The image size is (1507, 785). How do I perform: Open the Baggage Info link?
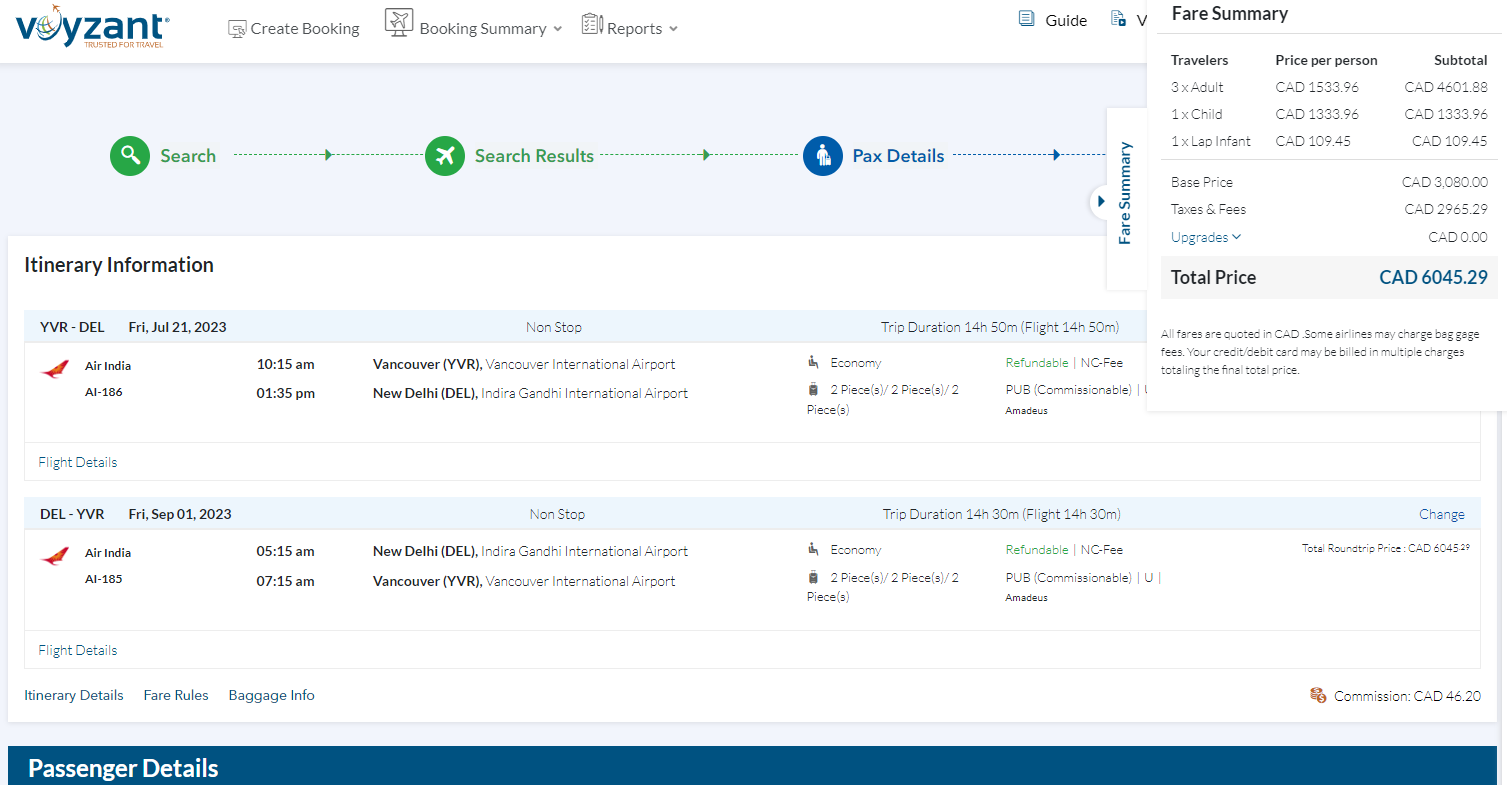pyautogui.click(x=271, y=695)
